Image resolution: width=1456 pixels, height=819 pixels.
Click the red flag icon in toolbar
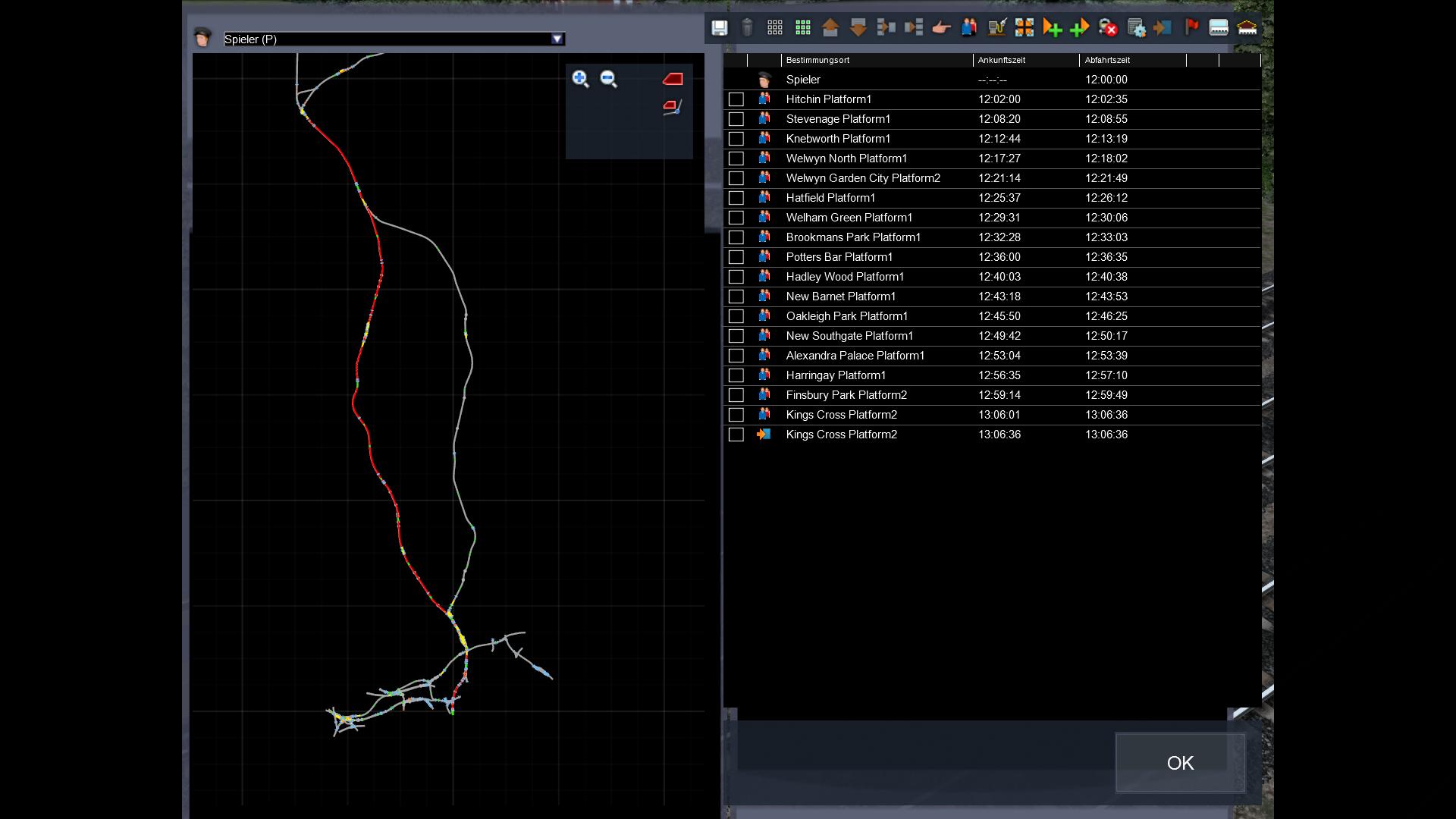pos(1191,28)
